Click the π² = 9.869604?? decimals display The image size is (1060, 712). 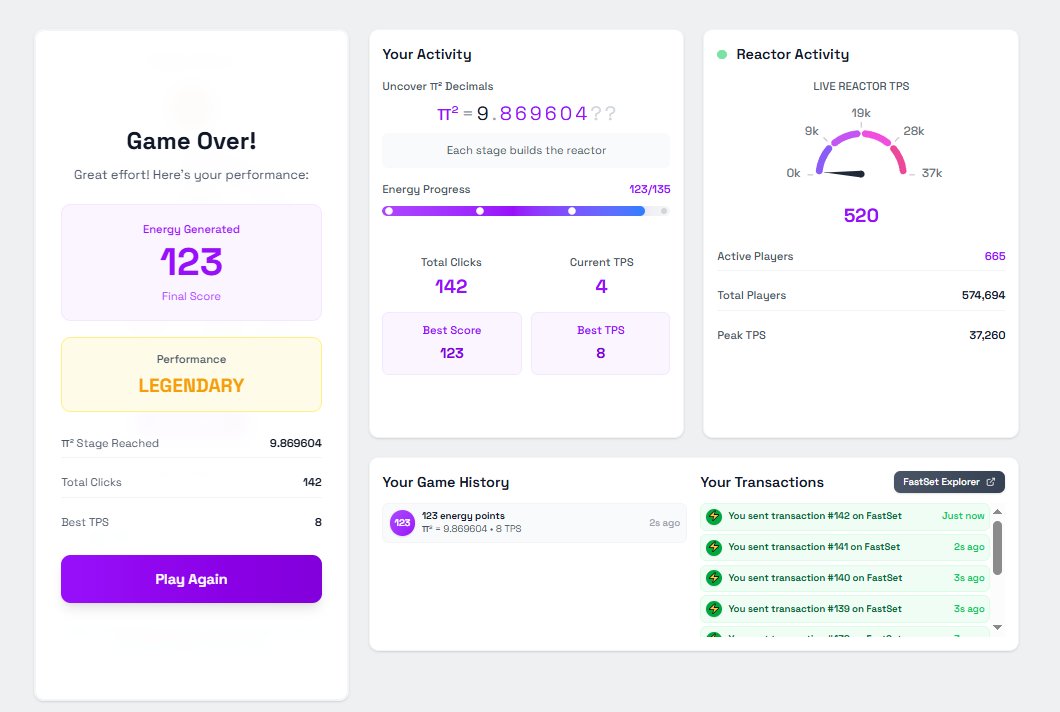526,114
